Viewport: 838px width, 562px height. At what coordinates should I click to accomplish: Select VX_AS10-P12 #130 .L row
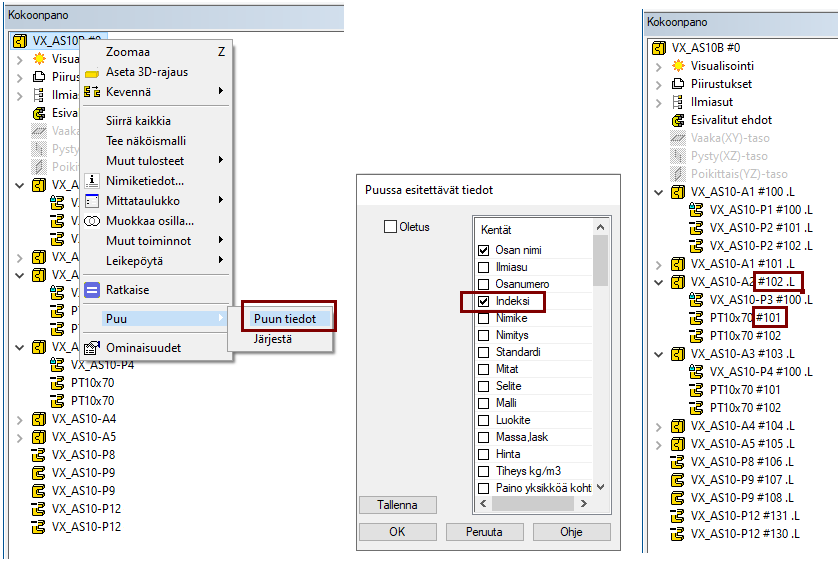click(745, 534)
